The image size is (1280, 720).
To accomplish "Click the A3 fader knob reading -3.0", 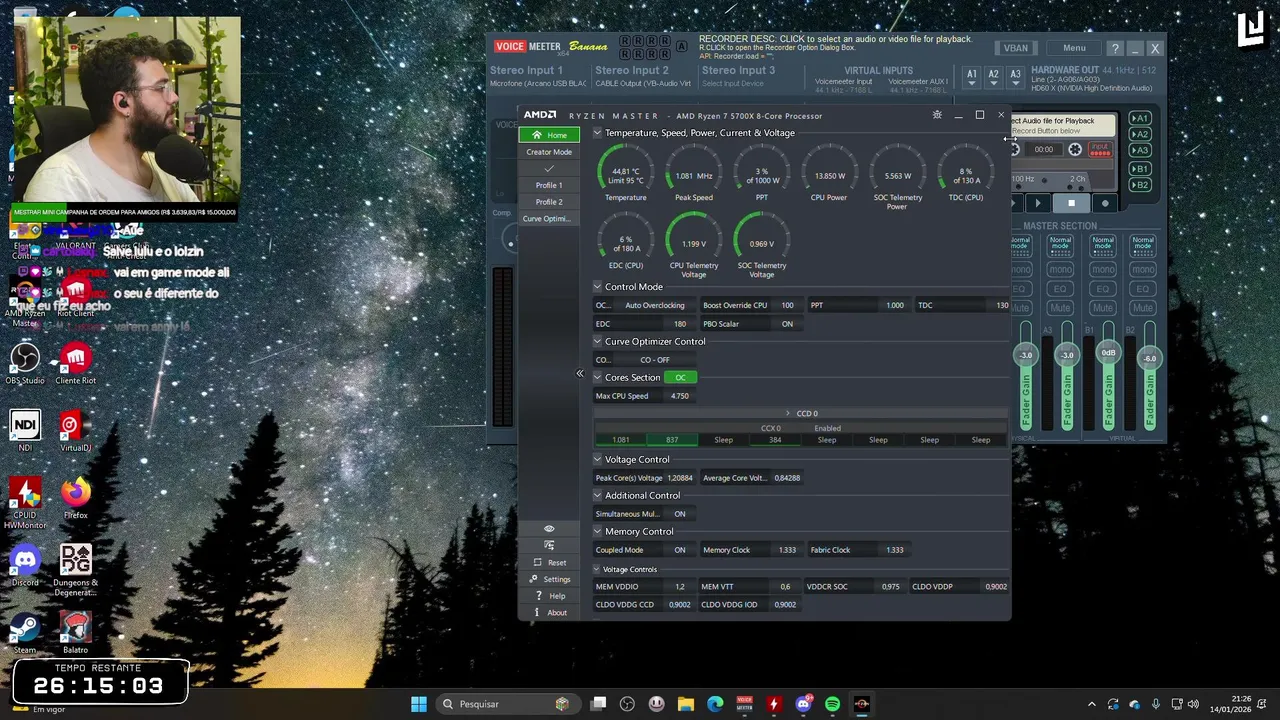I will click(x=1067, y=355).
